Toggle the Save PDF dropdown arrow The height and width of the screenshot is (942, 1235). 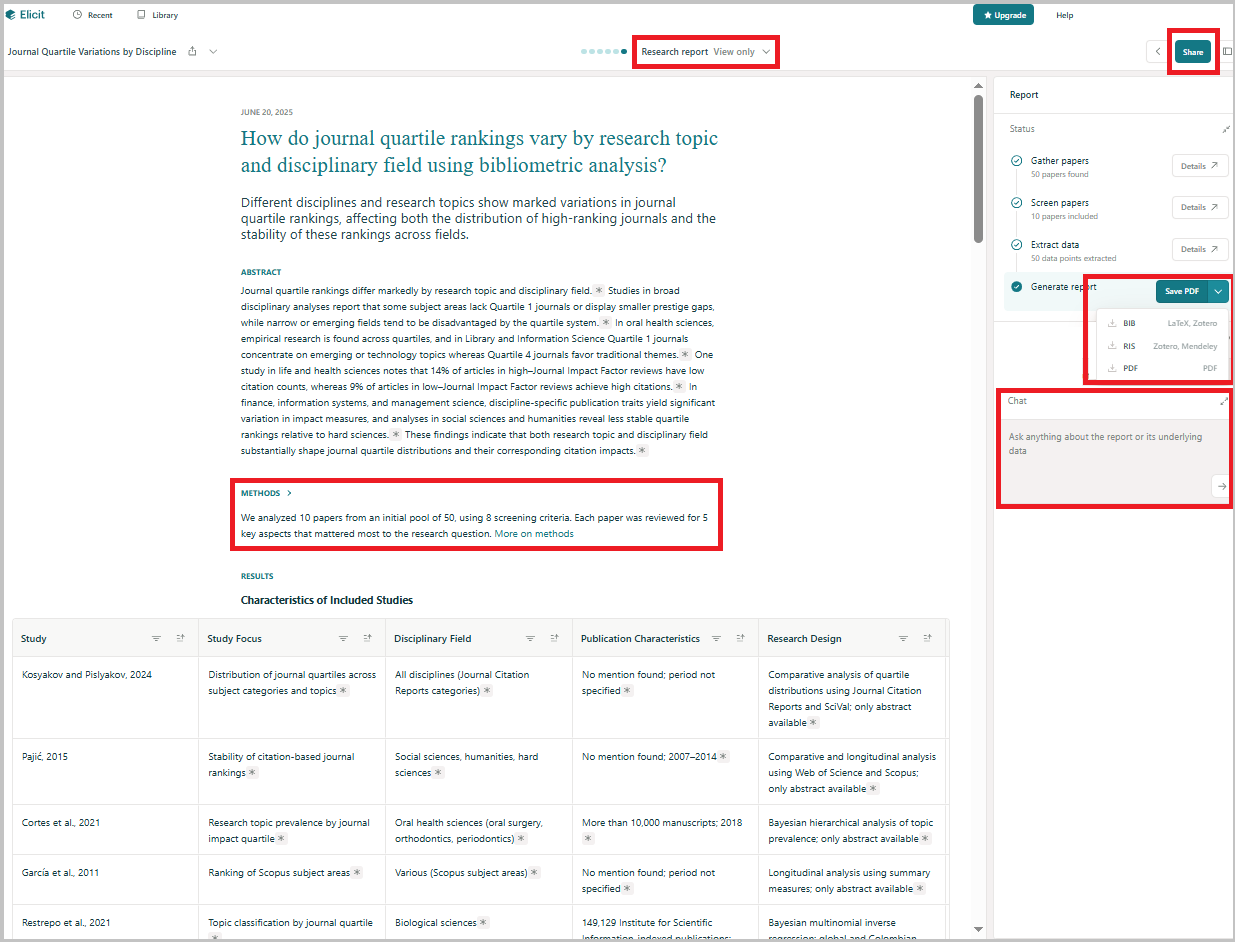click(x=1218, y=291)
